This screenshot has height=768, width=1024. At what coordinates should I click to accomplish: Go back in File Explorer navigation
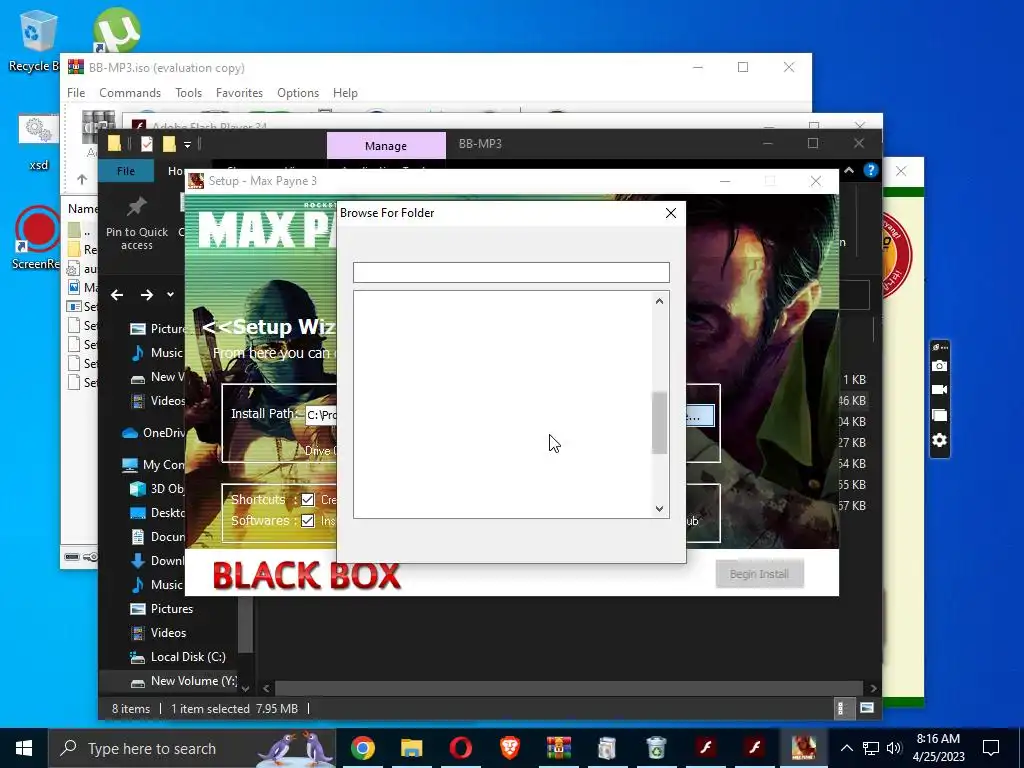pos(117,295)
